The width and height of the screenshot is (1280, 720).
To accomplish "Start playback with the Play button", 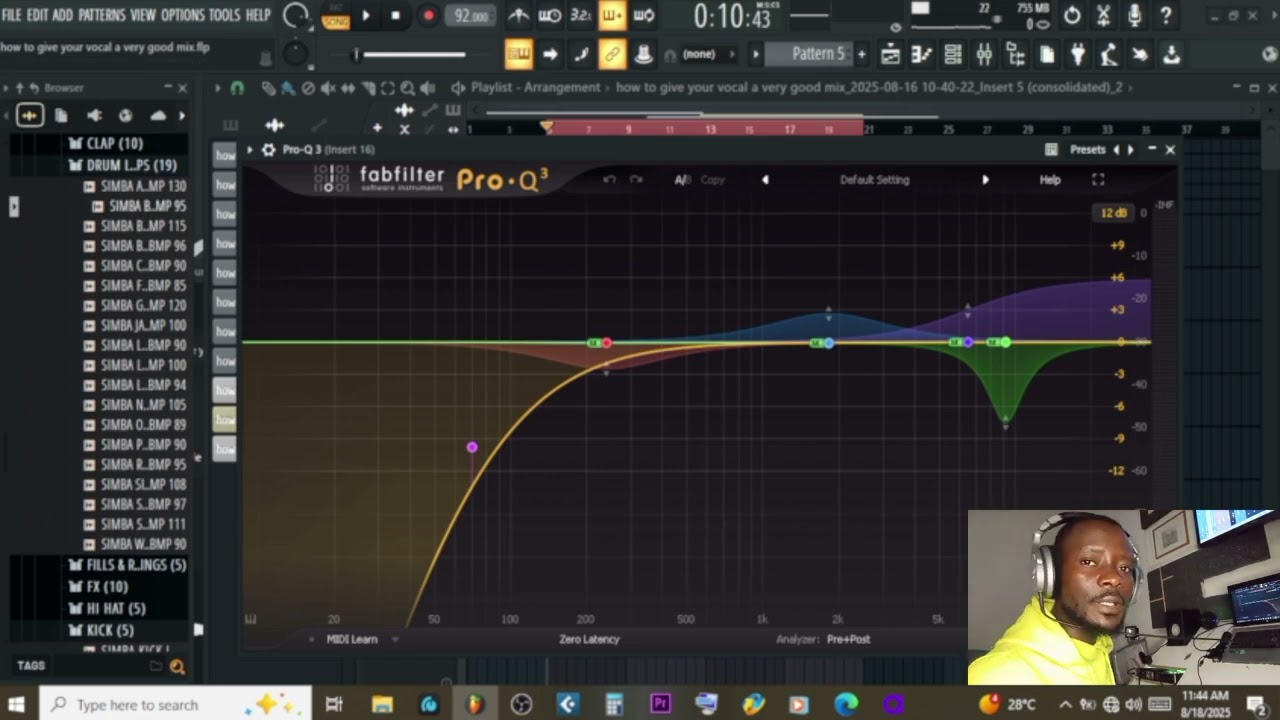I will [x=366, y=15].
